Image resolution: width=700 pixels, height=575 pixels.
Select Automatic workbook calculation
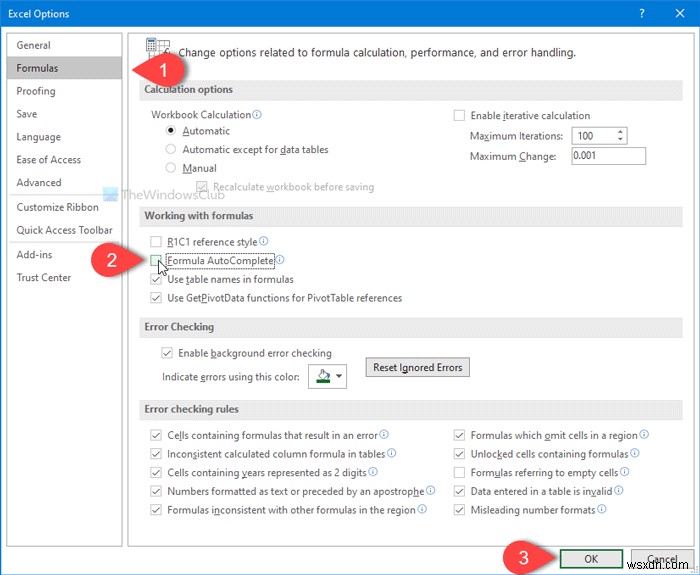[171, 131]
